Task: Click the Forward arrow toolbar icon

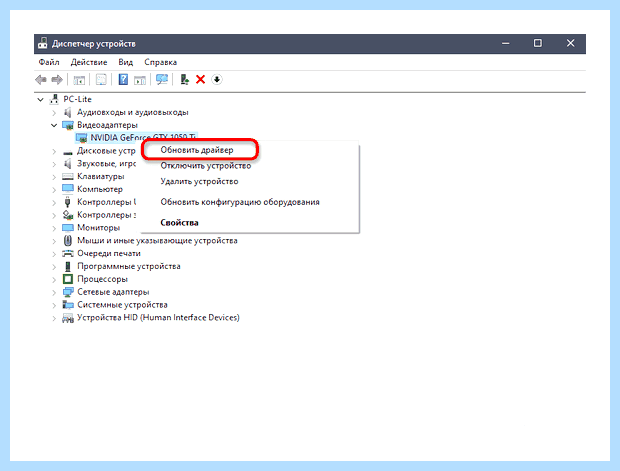Action: 57,80
